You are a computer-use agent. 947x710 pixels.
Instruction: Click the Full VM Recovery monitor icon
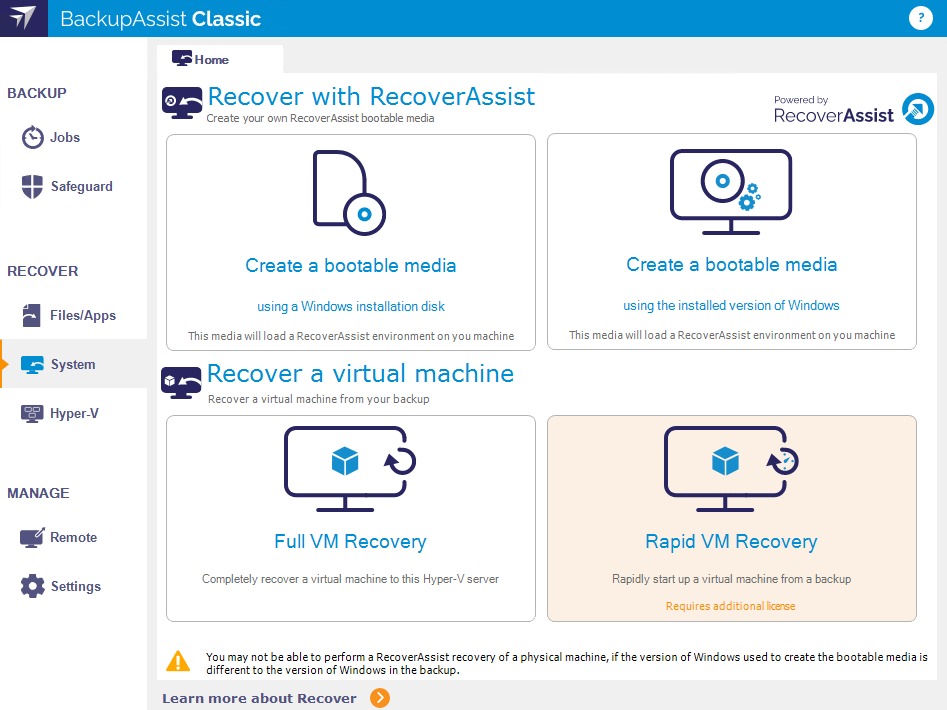pyautogui.click(x=350, y=469)
